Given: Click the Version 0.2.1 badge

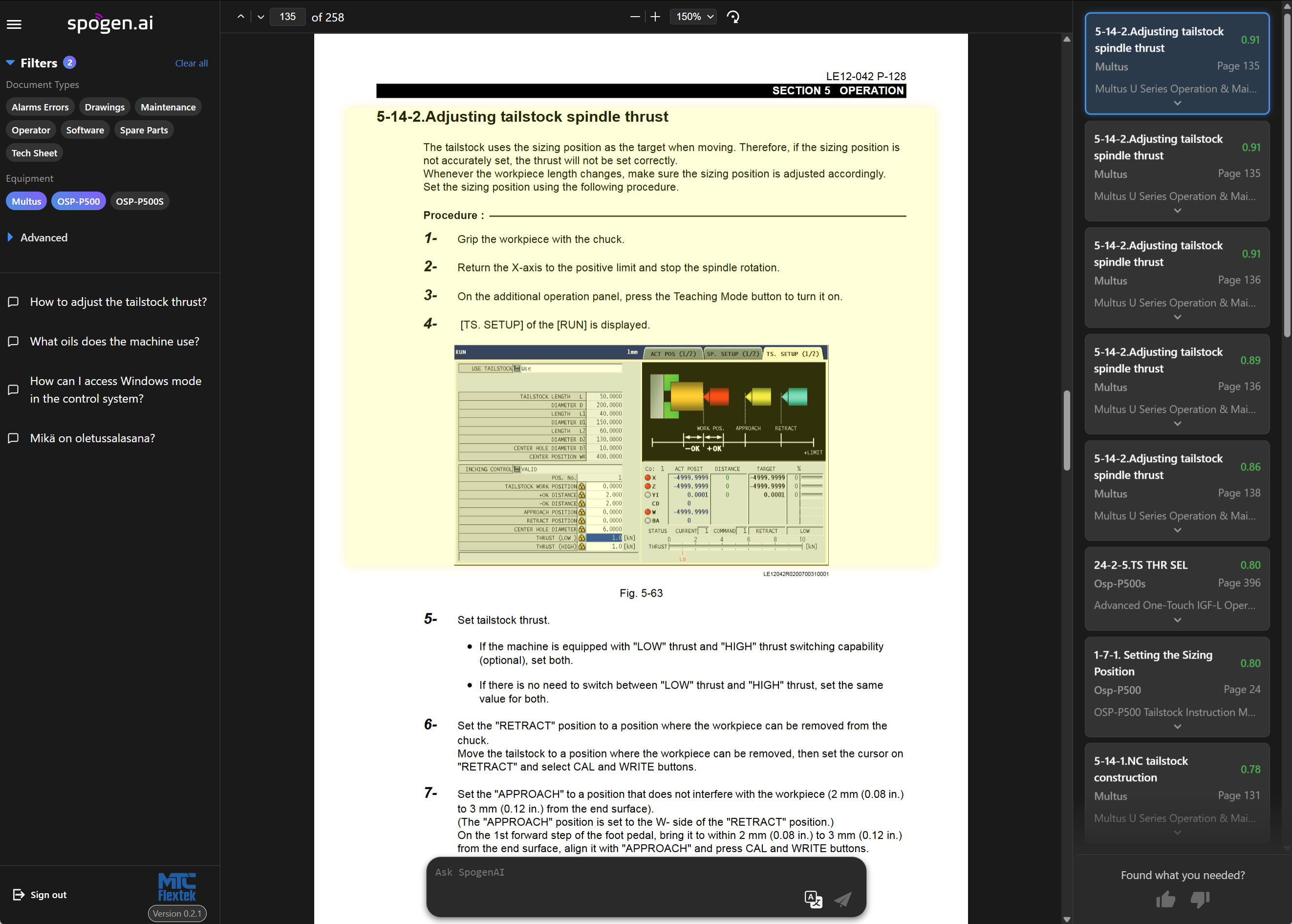Looking at the screenshot, I should click(177, 913).
